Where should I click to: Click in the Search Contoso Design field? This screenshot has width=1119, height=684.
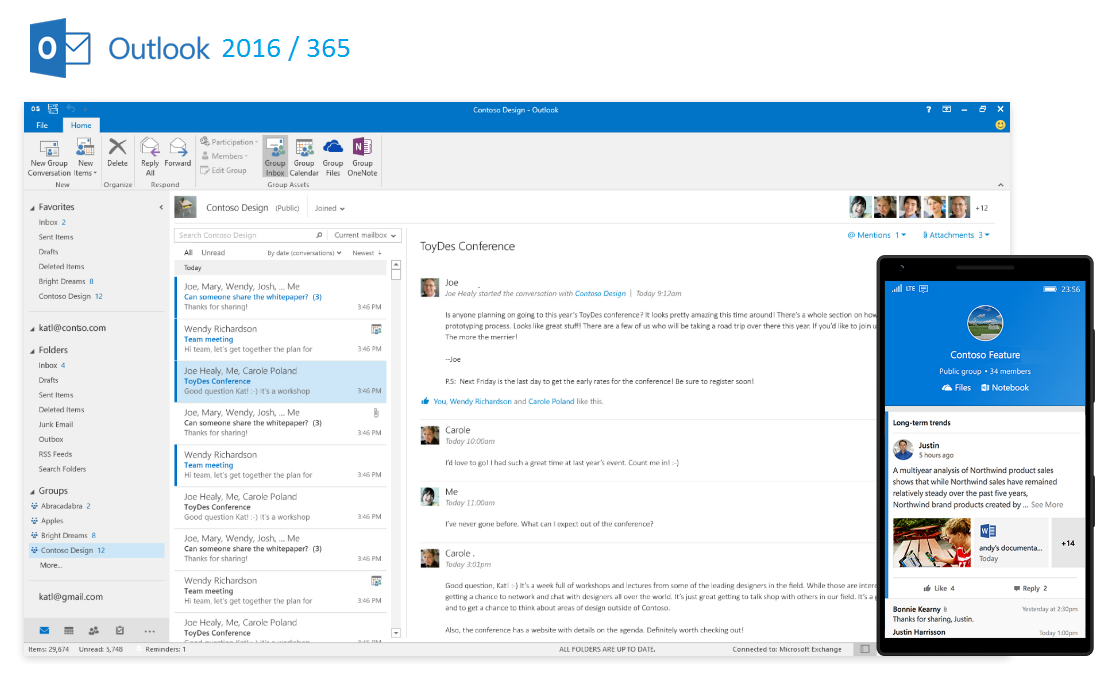pyautogui.click(x=245, y=235)
